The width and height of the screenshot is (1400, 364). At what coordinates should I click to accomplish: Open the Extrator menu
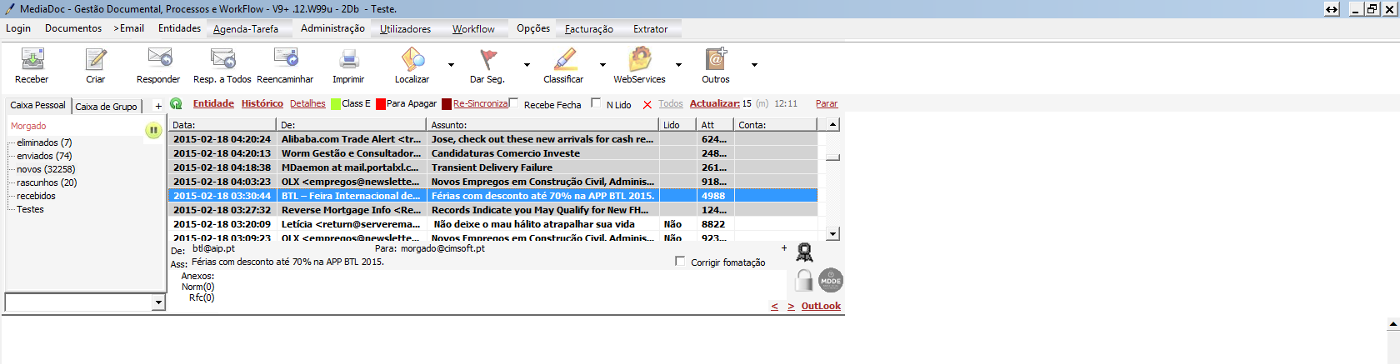(x=650, y=29)
